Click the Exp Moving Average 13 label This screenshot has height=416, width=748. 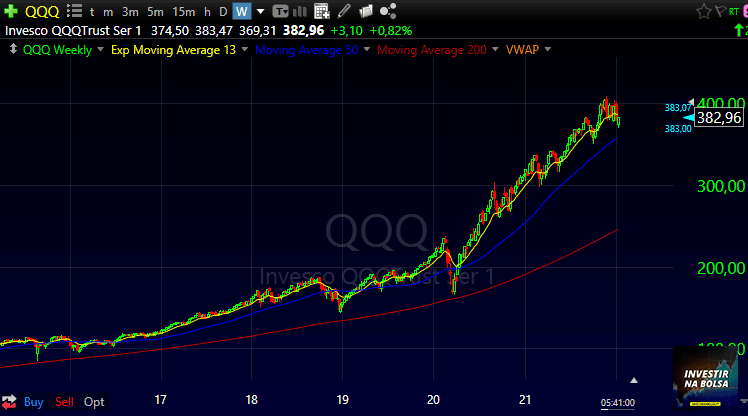pos(173,50)
